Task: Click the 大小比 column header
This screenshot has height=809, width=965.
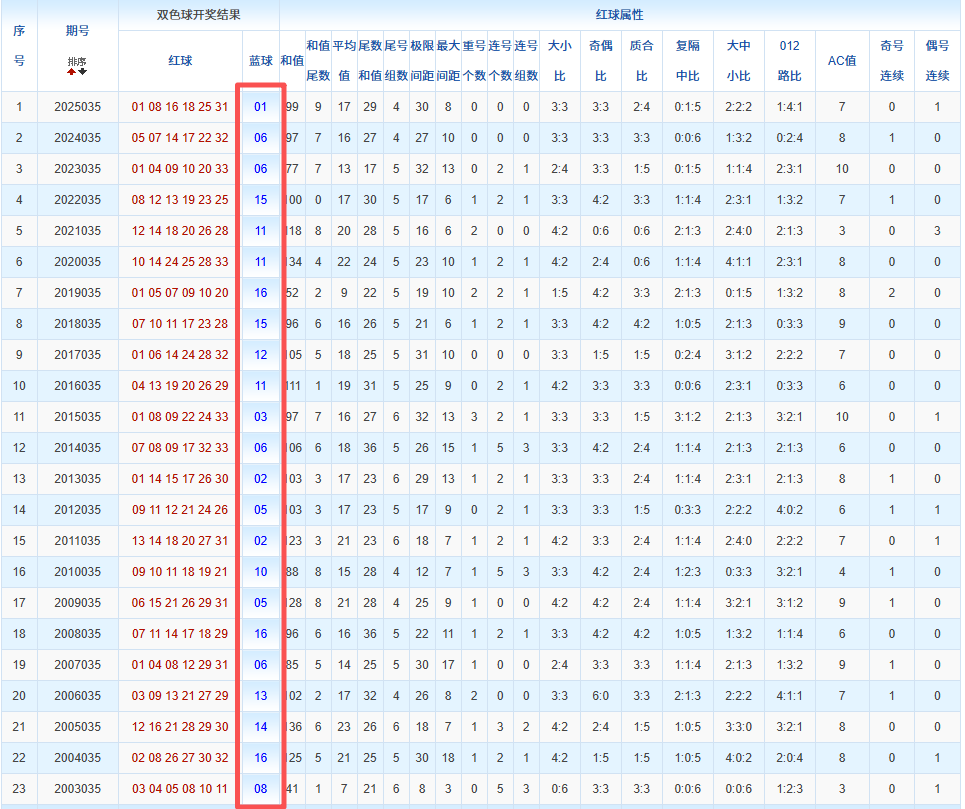Action: (559, 61)
